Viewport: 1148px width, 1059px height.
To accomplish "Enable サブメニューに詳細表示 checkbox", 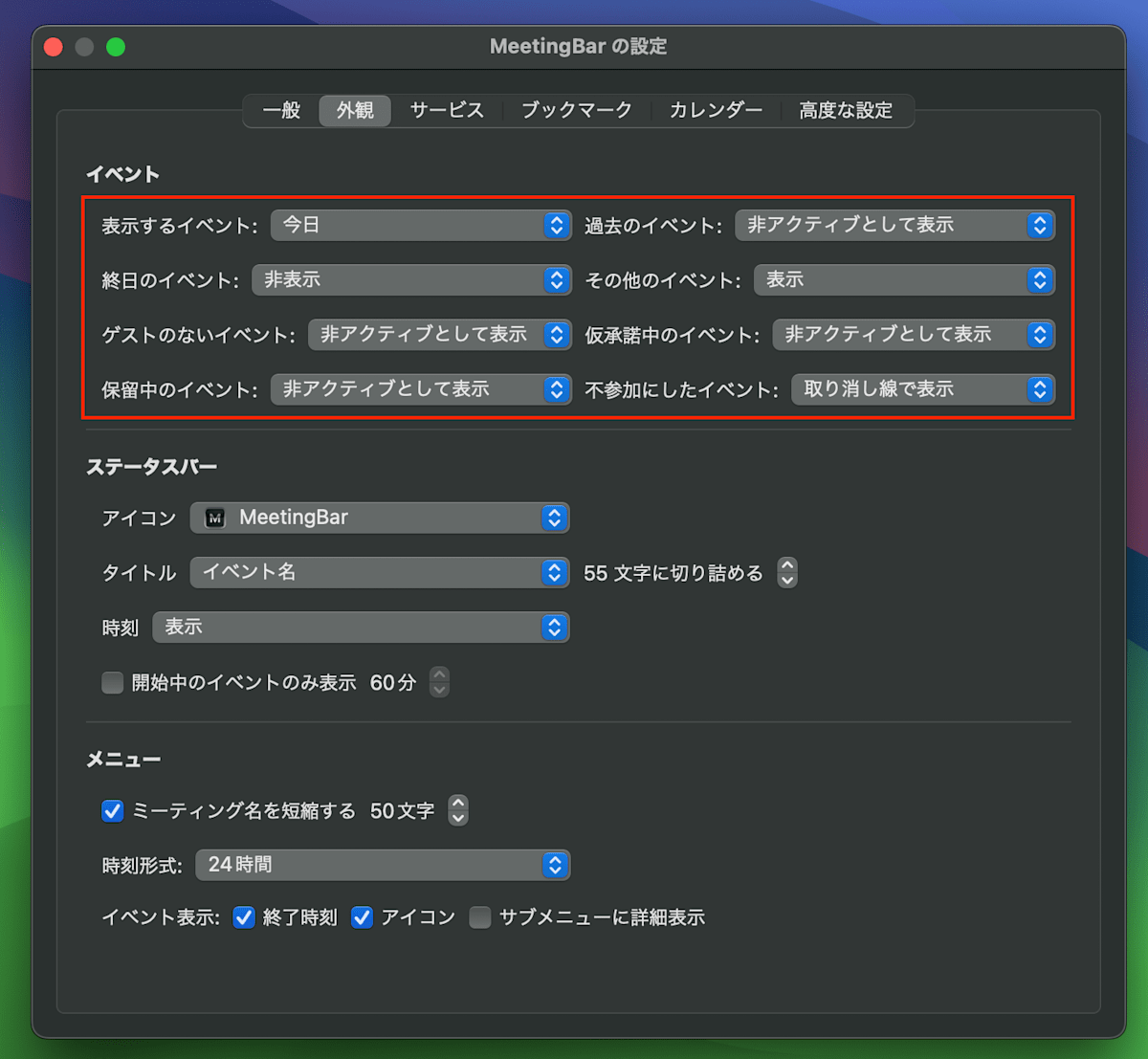I will [480, 917].
